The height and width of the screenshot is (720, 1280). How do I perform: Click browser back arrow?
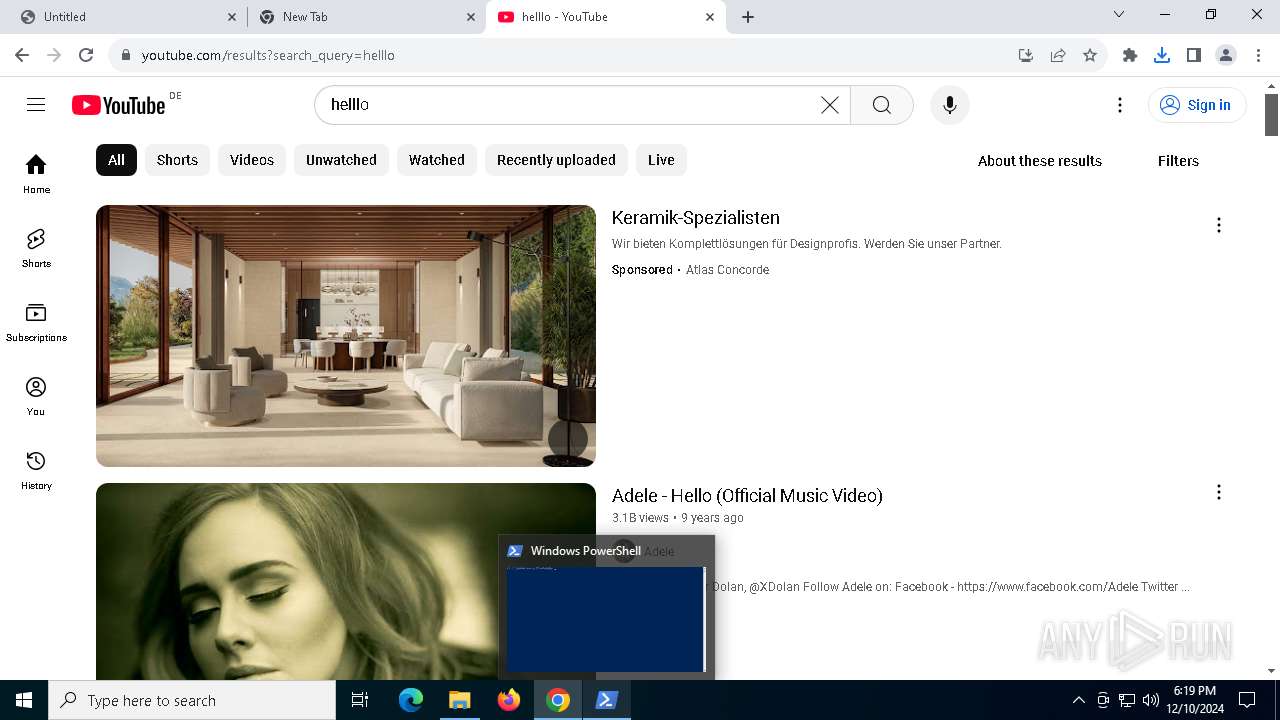point(22,55)
